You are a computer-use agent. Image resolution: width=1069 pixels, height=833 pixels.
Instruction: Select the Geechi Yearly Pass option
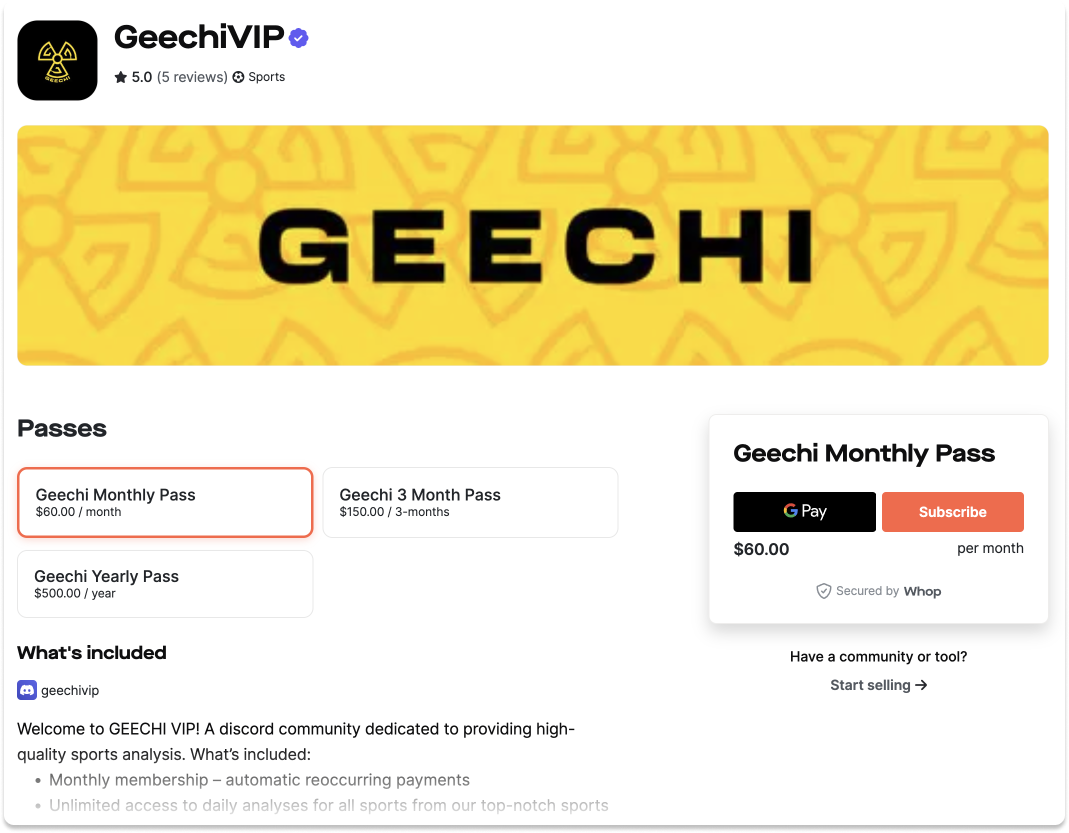click(165, 584)
